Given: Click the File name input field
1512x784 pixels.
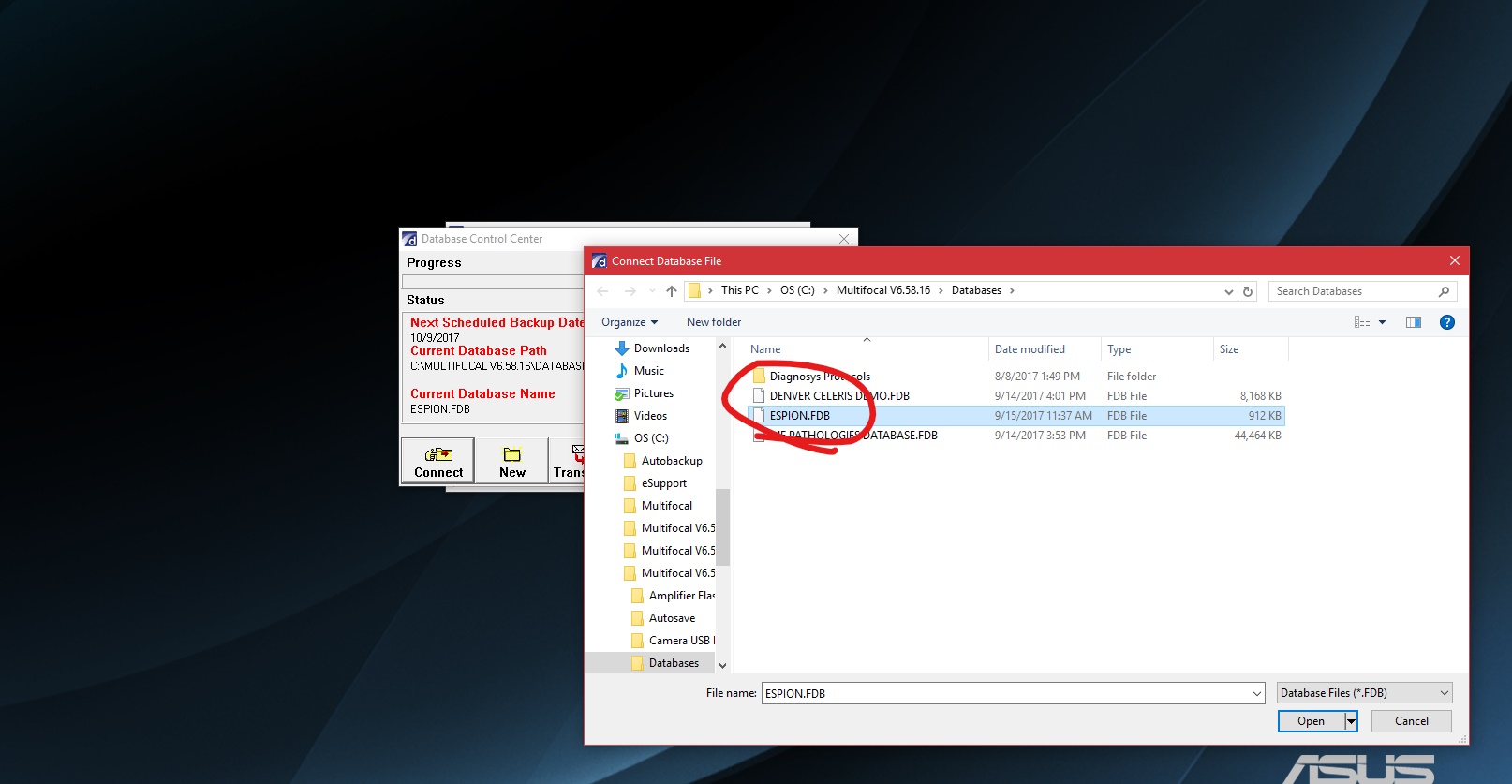Looking at the screenshot, I should click(x=1006, y=694).
